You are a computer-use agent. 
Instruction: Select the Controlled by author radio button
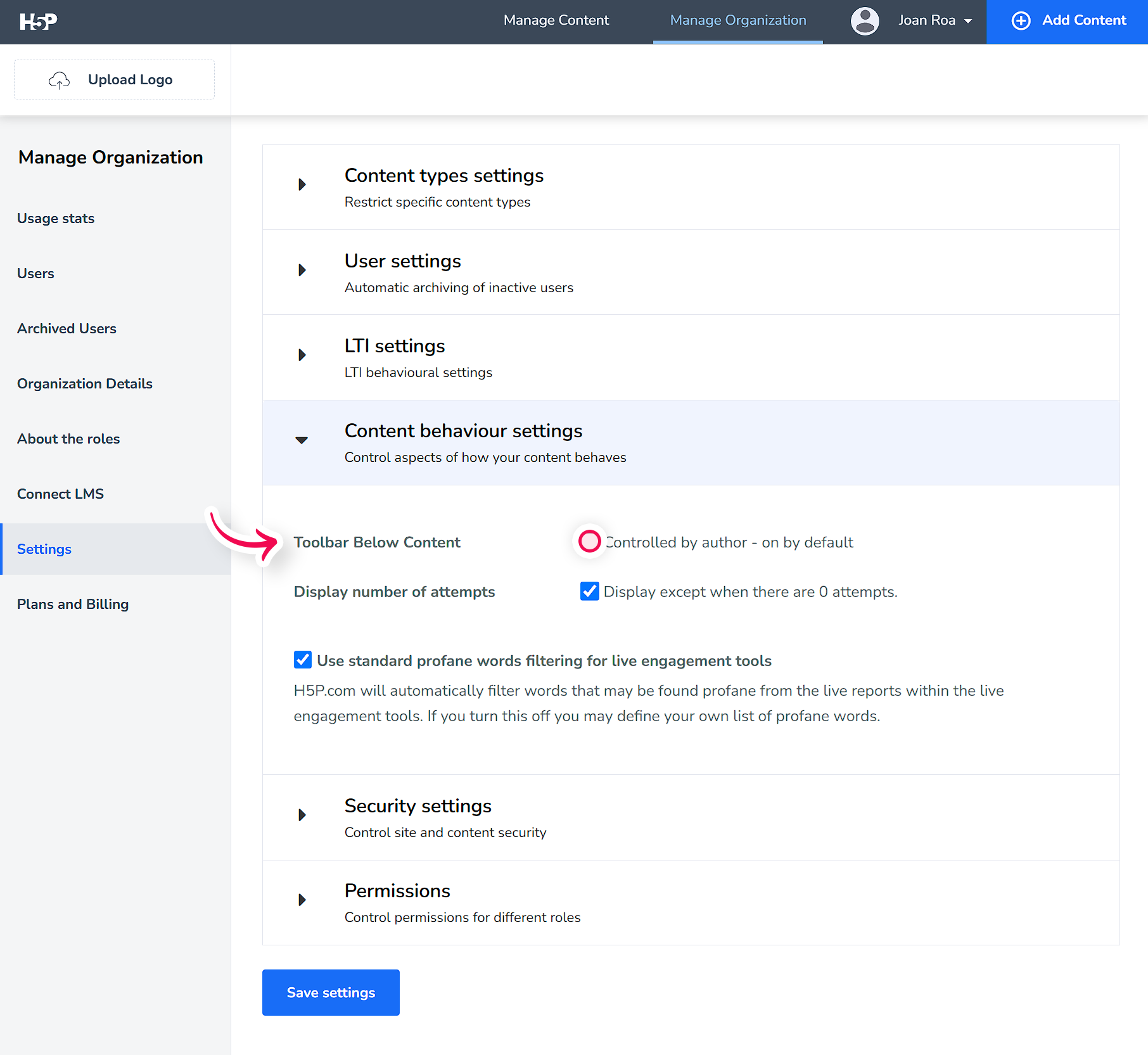click(589, 541)
